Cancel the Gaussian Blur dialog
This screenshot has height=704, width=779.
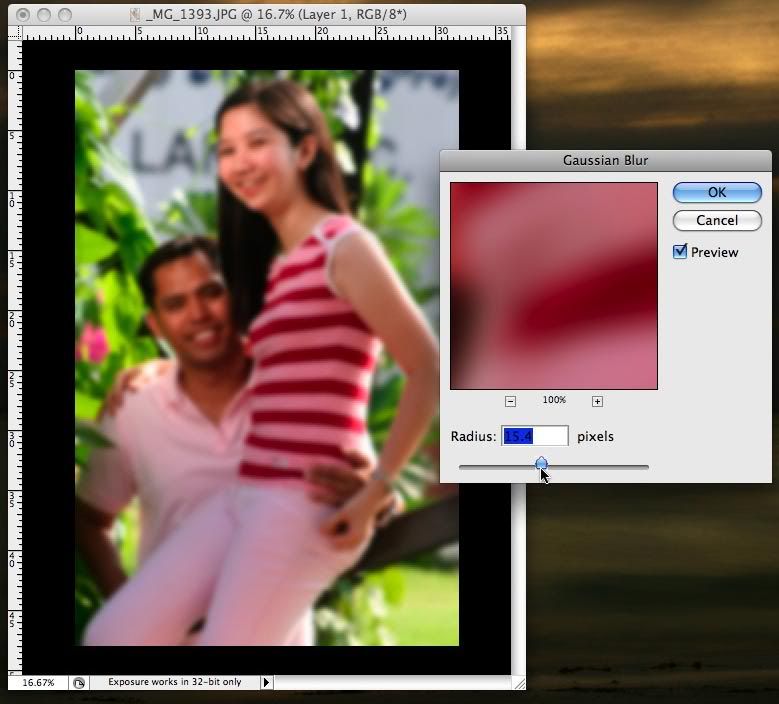[x=716, y=220]
